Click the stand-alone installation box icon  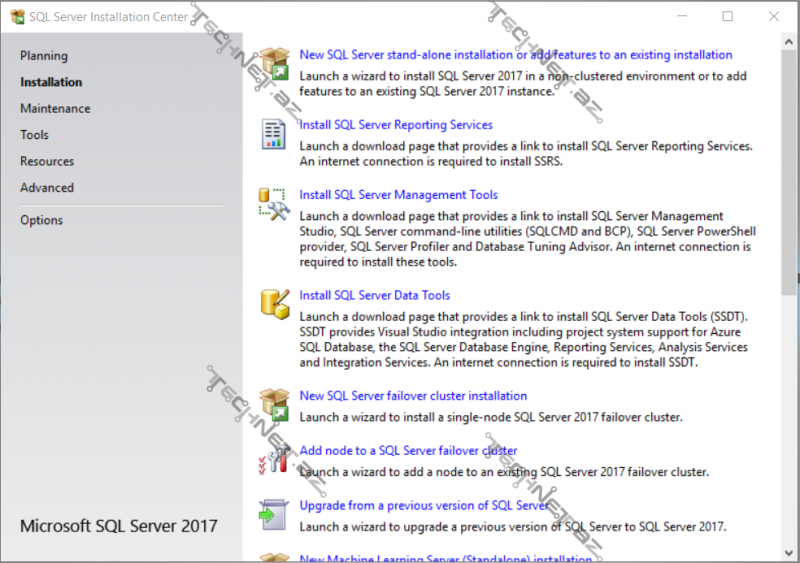(x=273, y=64)
